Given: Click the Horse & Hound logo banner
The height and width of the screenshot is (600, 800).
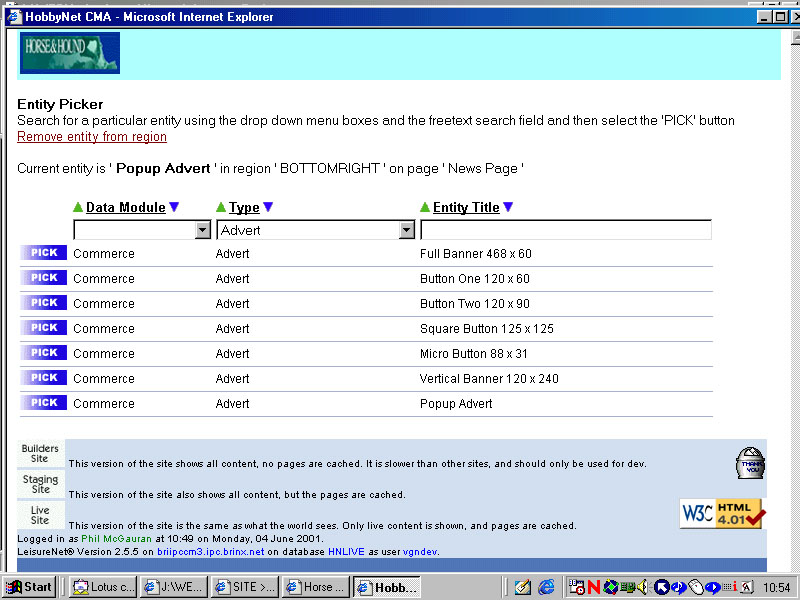Looking at the screenshot, I should coord(70,53).
